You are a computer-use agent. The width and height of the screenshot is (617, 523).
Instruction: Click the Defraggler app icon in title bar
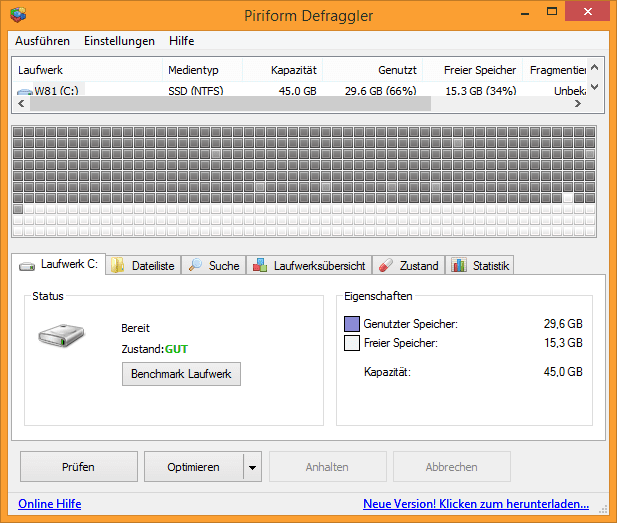(18, 15)
